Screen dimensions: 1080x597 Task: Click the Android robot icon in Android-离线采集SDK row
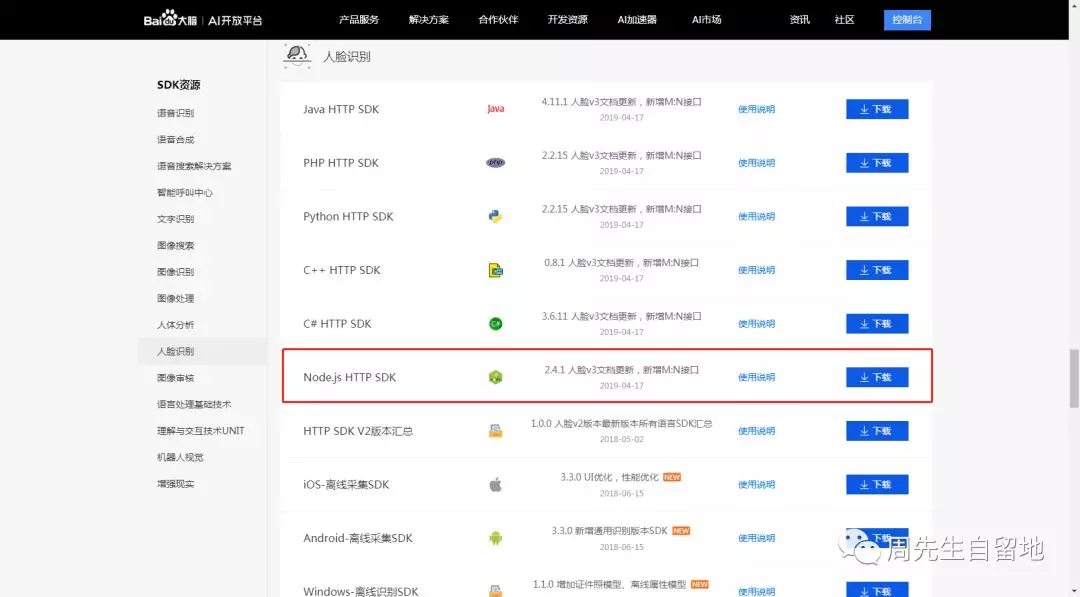pyautogui.click(x=495, y=538)
